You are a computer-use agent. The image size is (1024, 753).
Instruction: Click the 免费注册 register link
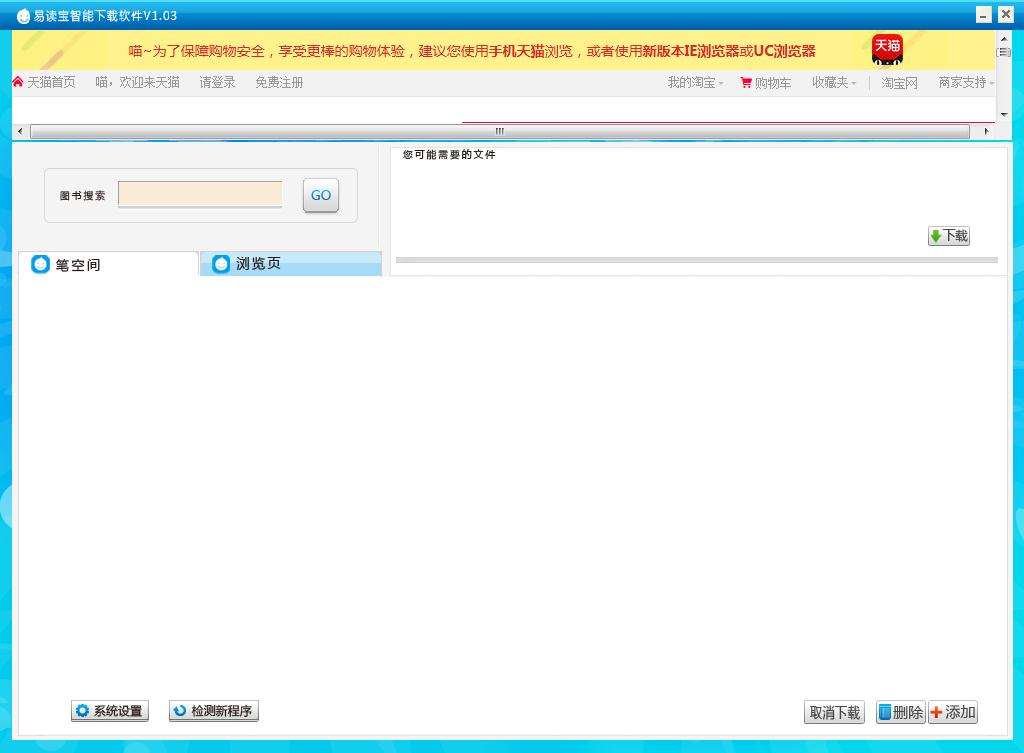pos(279,82)
